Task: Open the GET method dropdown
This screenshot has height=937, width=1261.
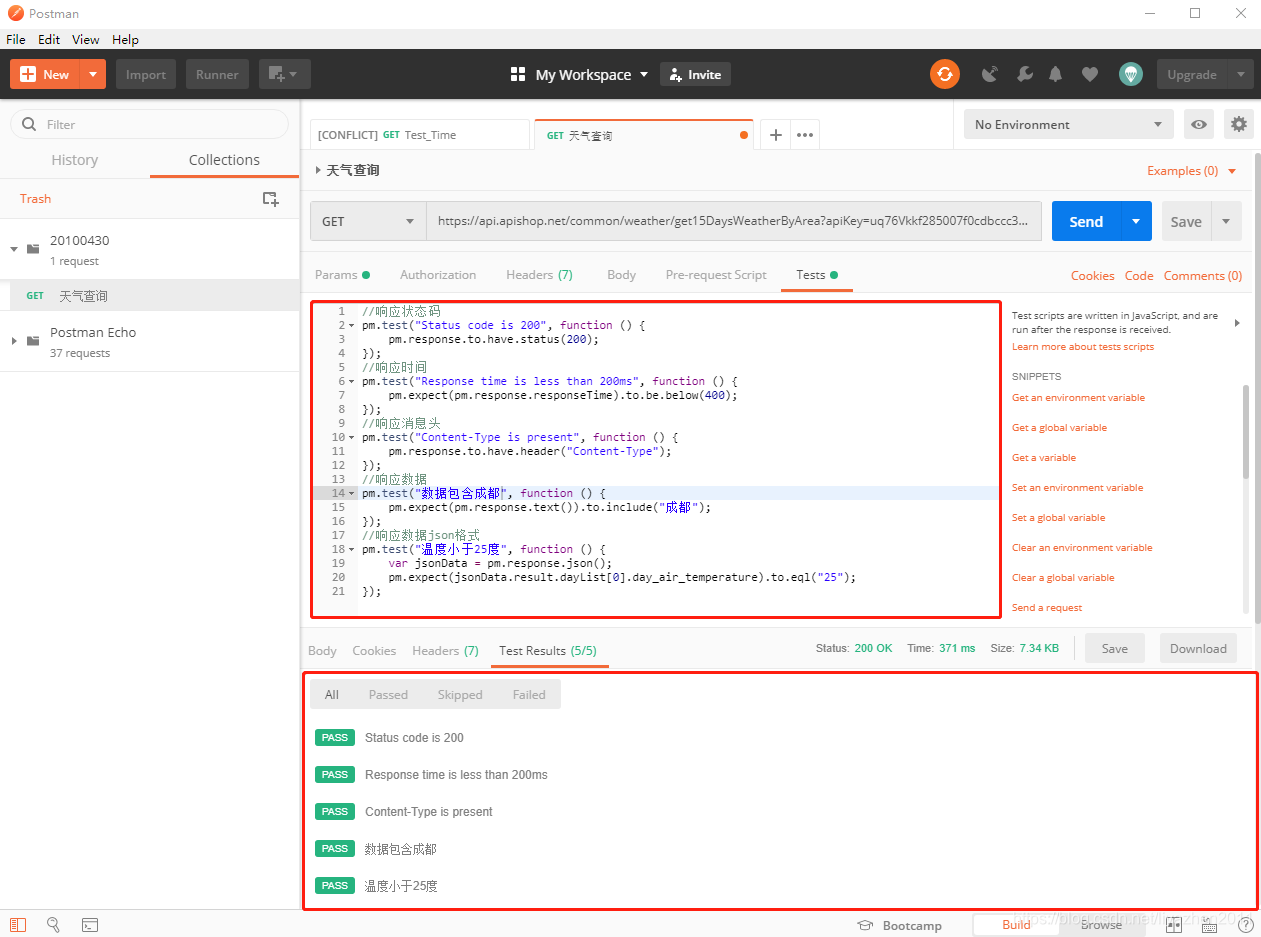Action: 368,221
